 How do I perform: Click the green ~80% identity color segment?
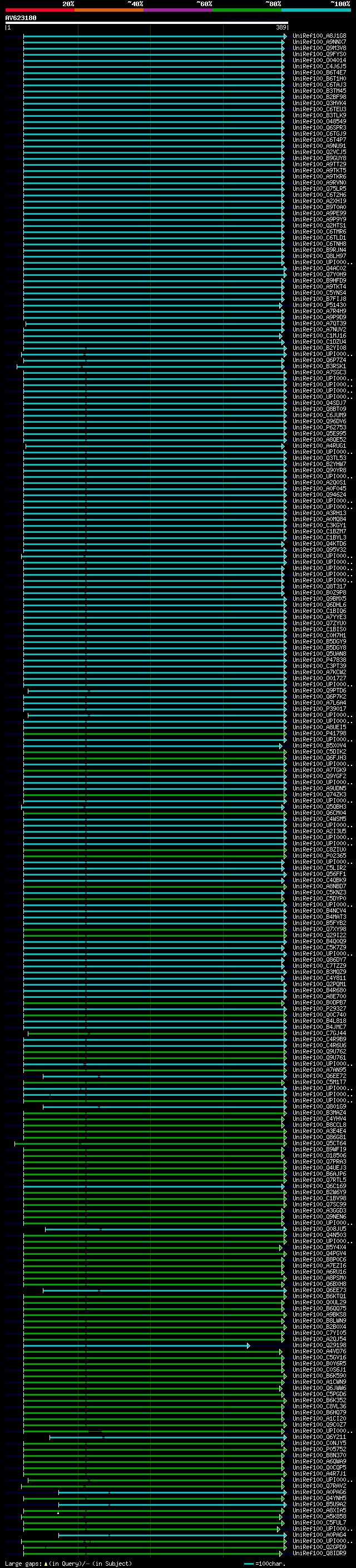click(x=246, y=11)
